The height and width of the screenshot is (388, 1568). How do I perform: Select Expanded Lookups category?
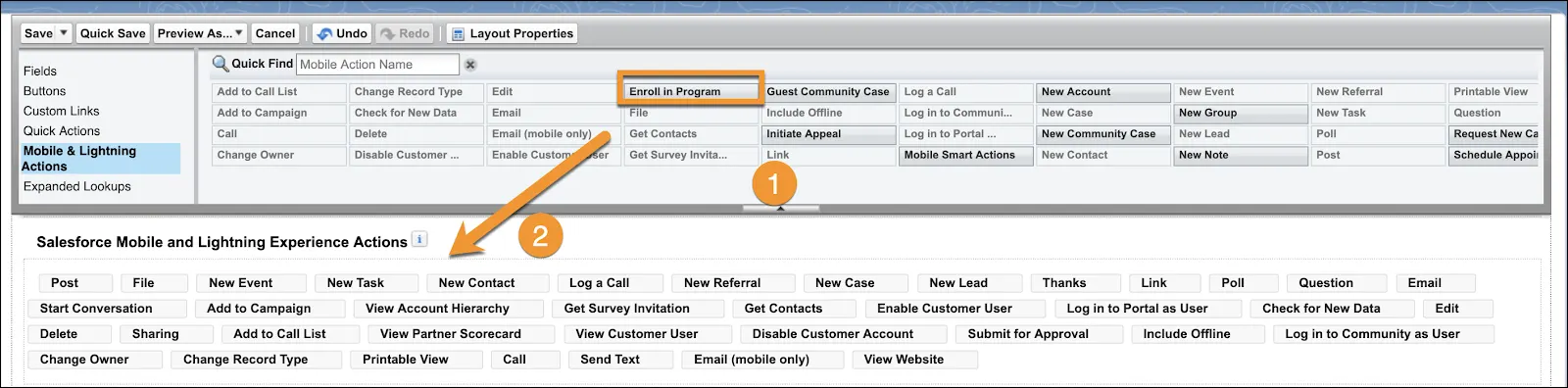coord(77,186)
